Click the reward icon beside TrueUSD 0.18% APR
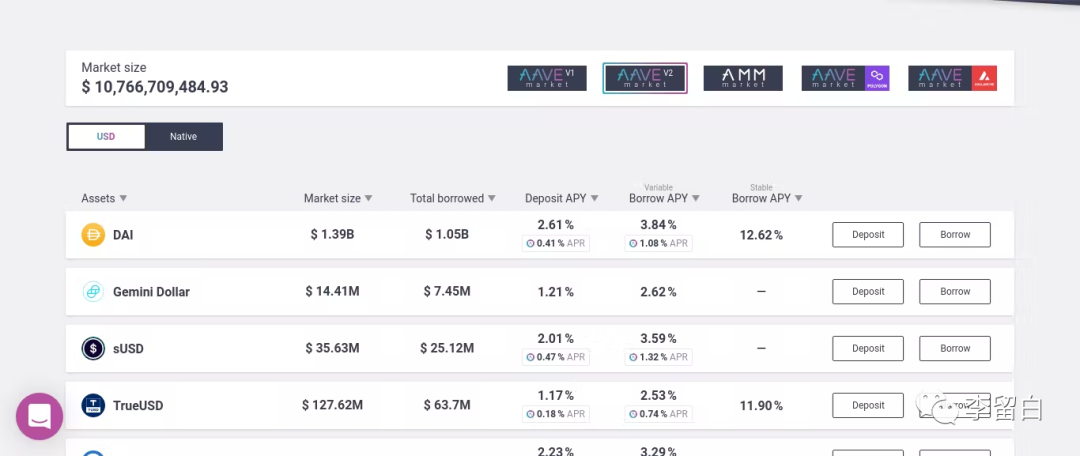Viewport: 1080px width, 456px height. 530,414
